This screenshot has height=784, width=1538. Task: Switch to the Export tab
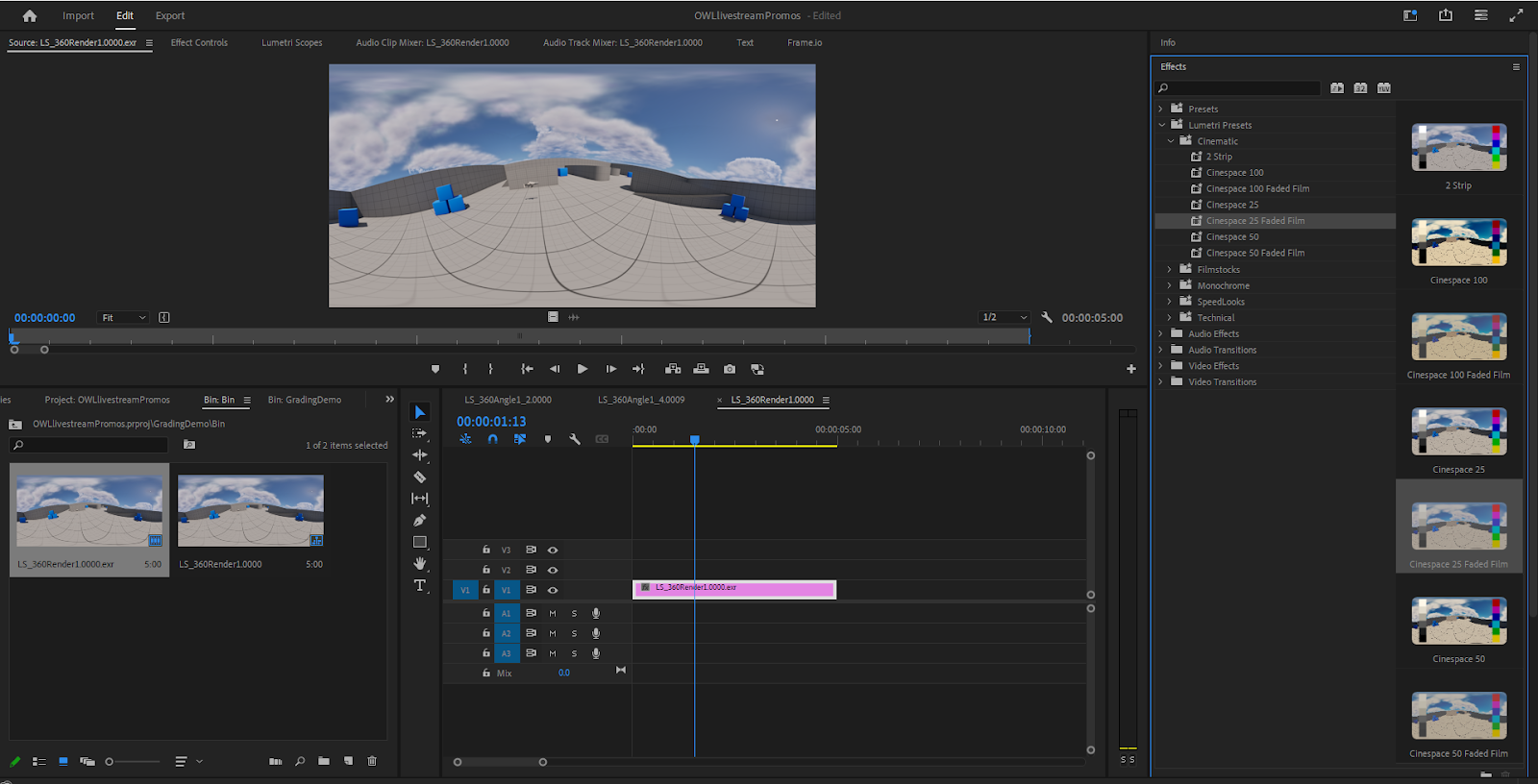(x=170, y=15)
